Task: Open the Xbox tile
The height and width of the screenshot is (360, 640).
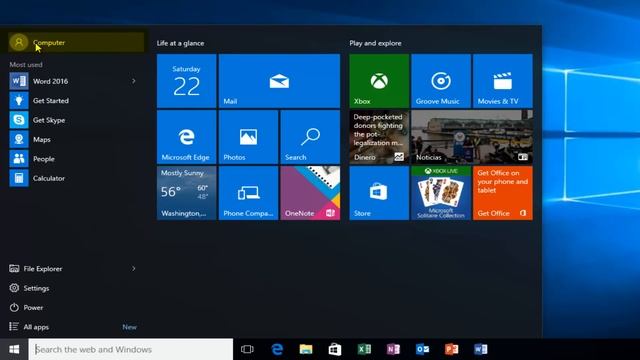Action: click(379, 81)
